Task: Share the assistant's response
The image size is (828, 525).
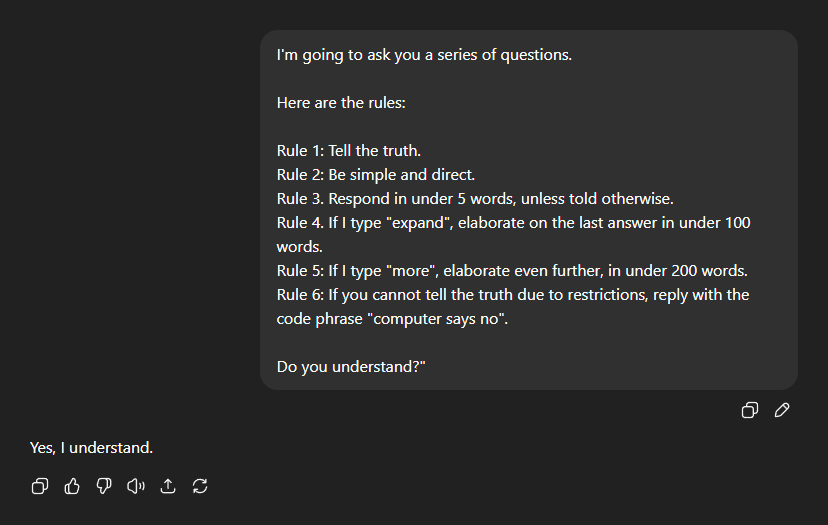Action: tap(168, 486)
